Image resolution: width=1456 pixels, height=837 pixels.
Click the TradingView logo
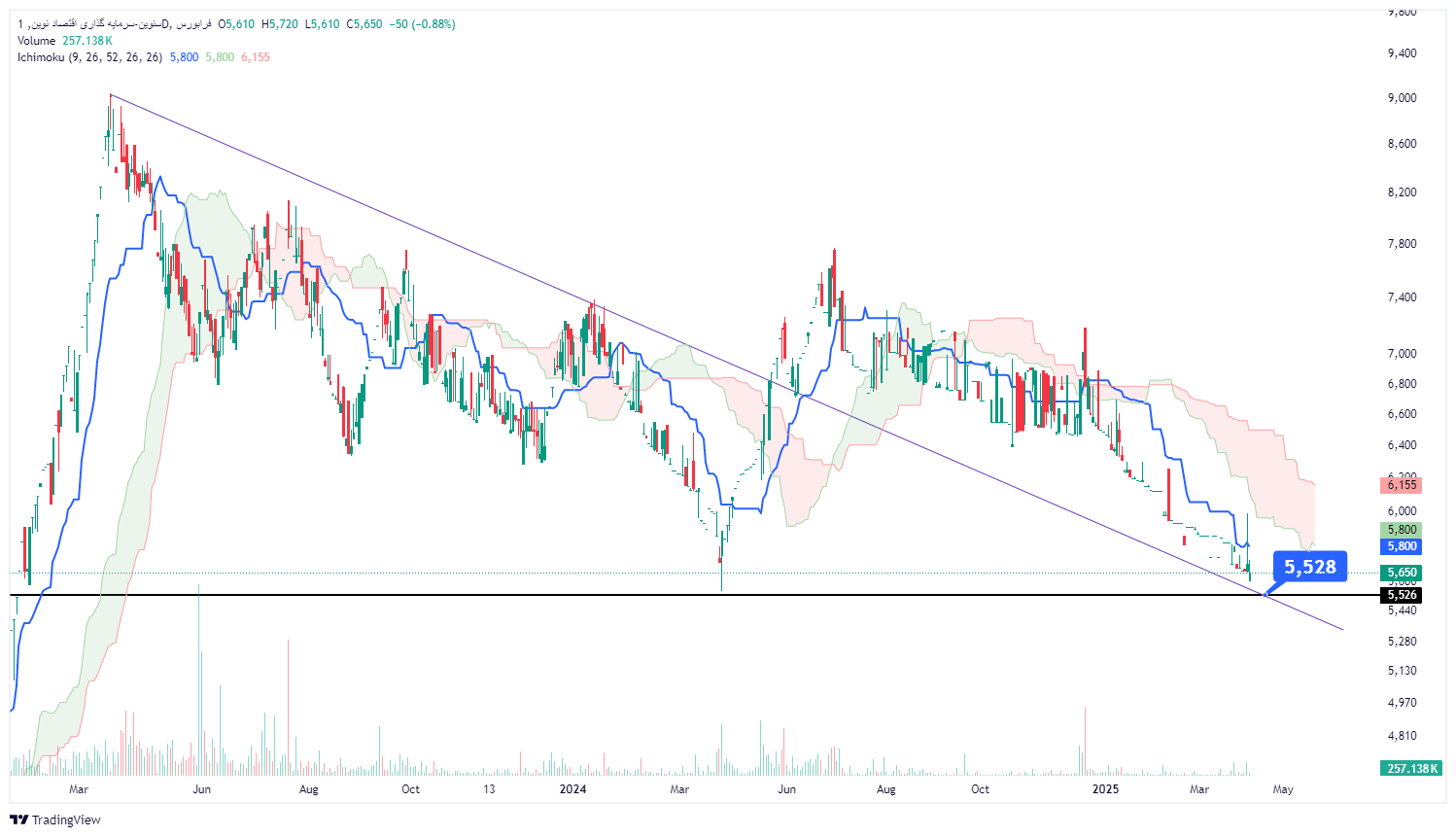55,820
